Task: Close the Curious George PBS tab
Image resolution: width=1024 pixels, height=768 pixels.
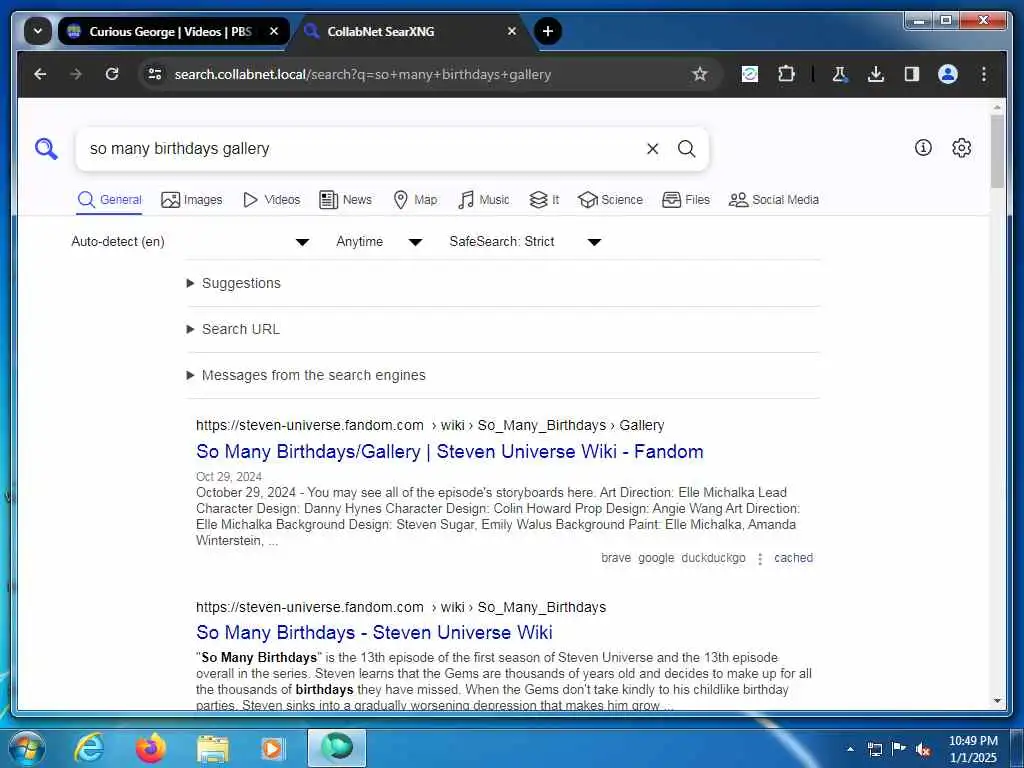Action: coord(274,31)
